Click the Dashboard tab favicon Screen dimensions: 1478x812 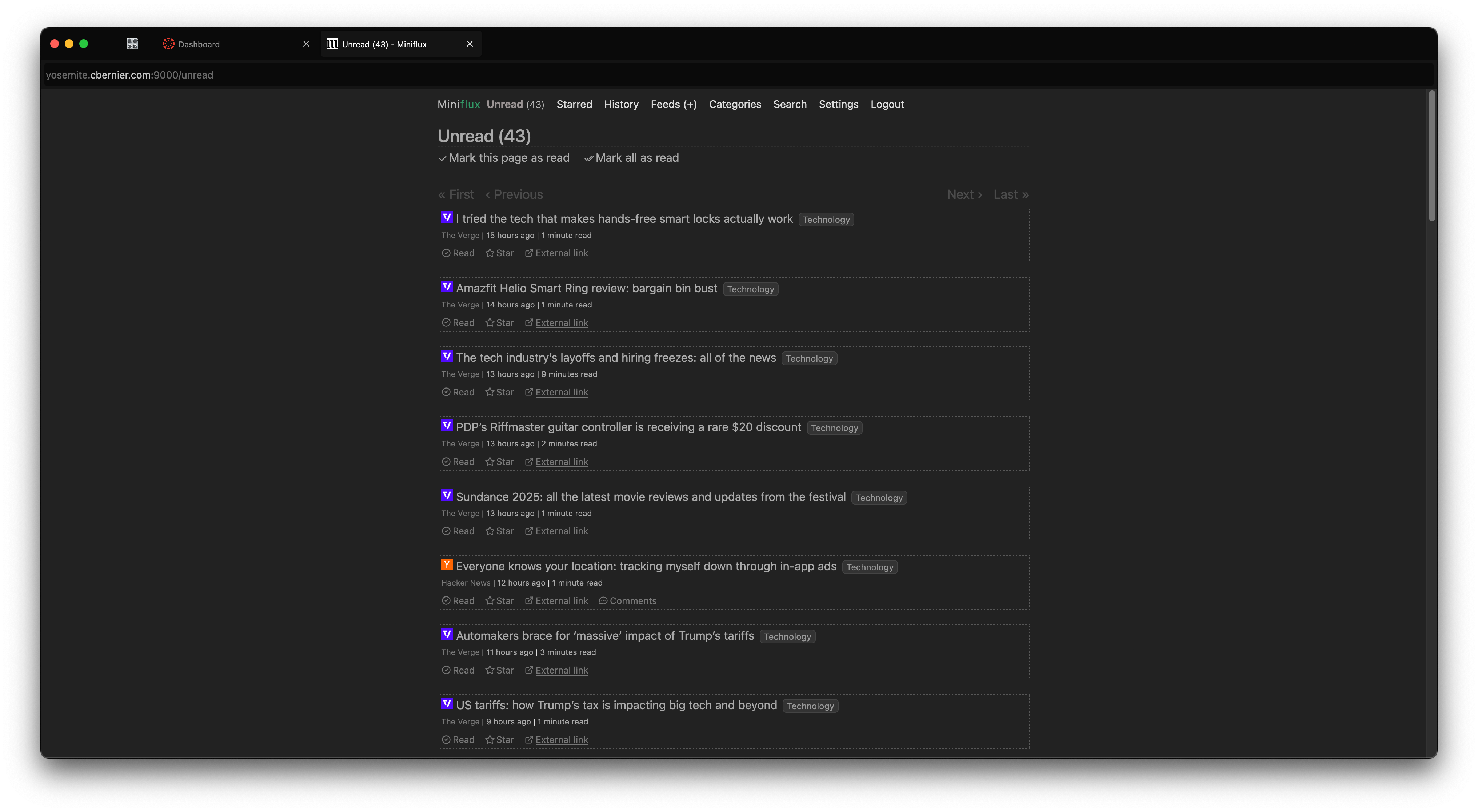[168, 44]
